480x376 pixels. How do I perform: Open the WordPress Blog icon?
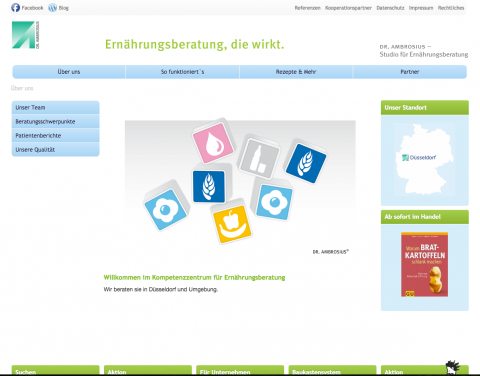point(53,8)
